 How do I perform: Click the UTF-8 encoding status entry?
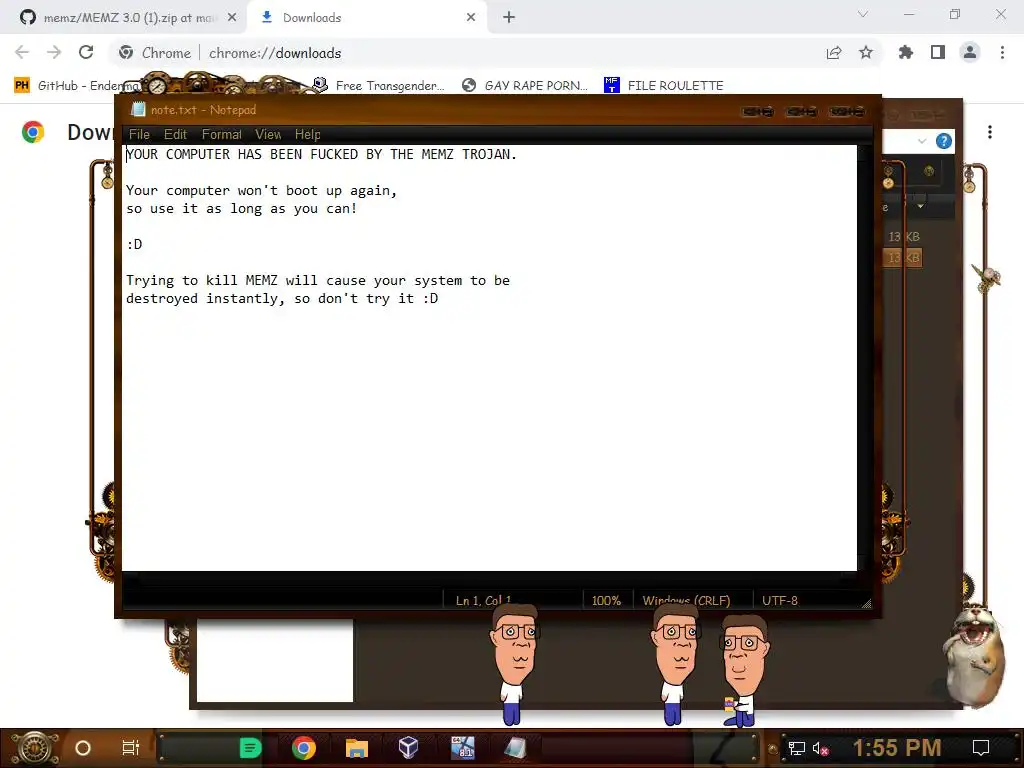click(x=780, y=600)
